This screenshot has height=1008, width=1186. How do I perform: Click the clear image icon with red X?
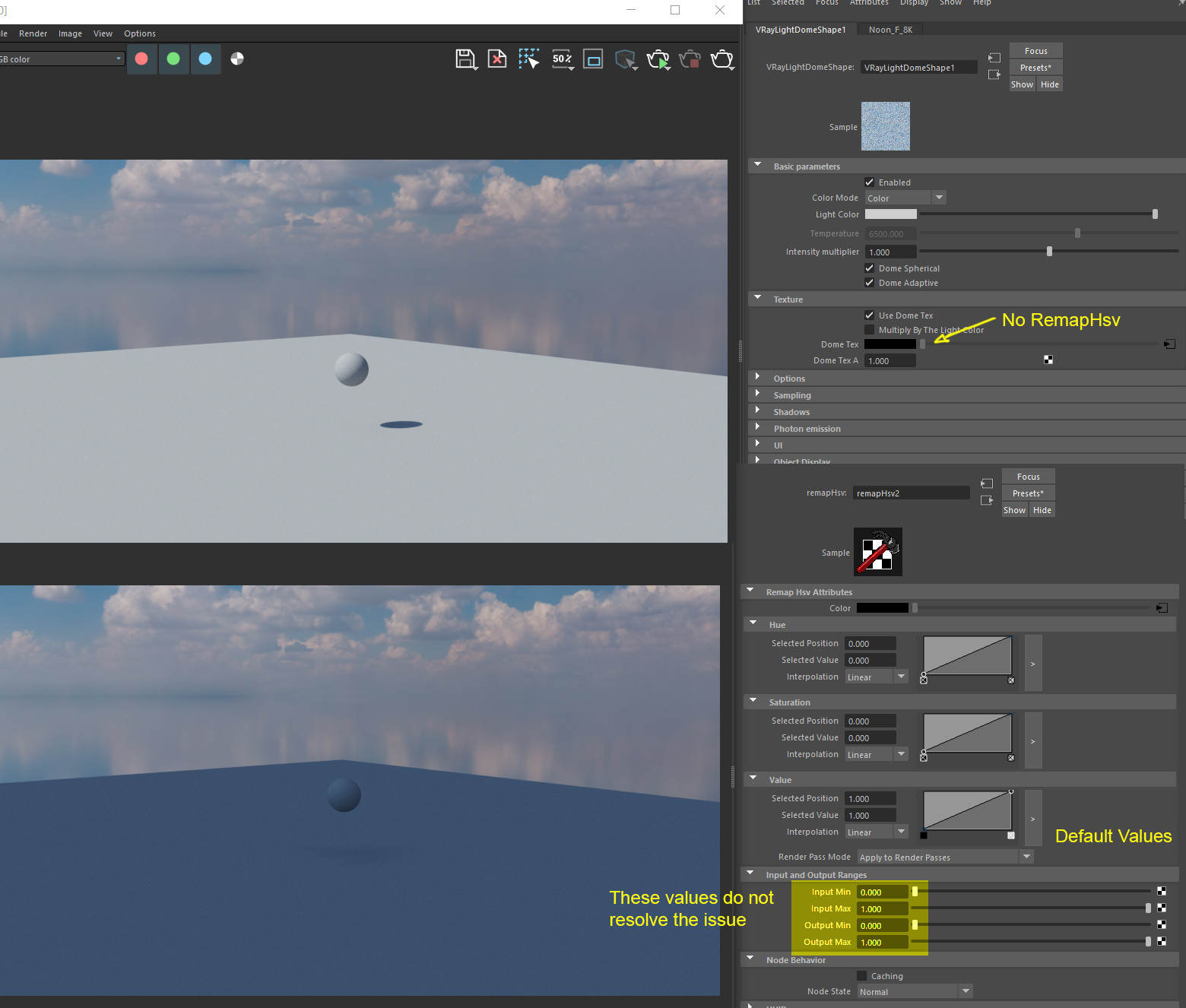497,59
